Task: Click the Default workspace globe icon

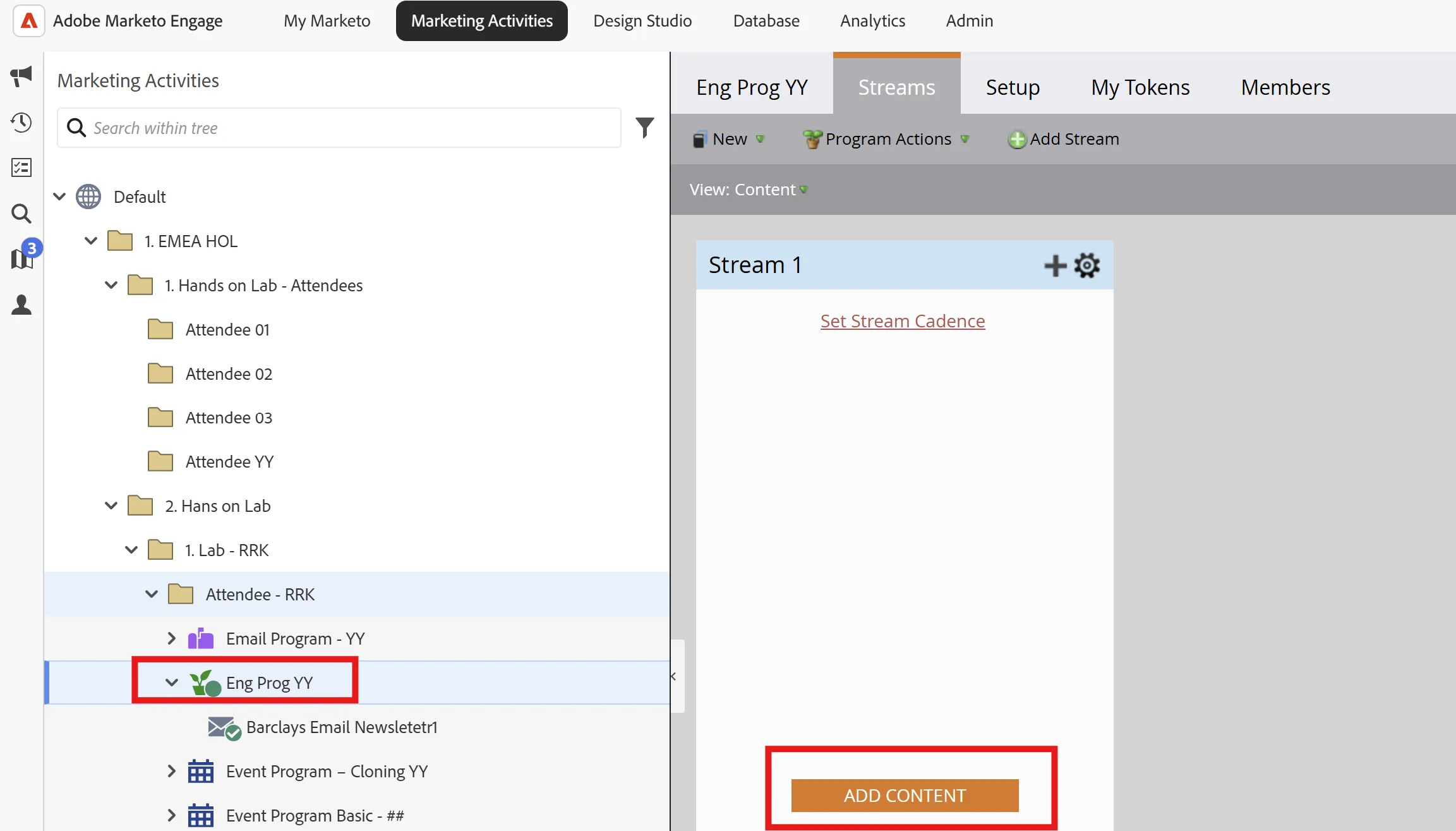Action: point(88,197)
